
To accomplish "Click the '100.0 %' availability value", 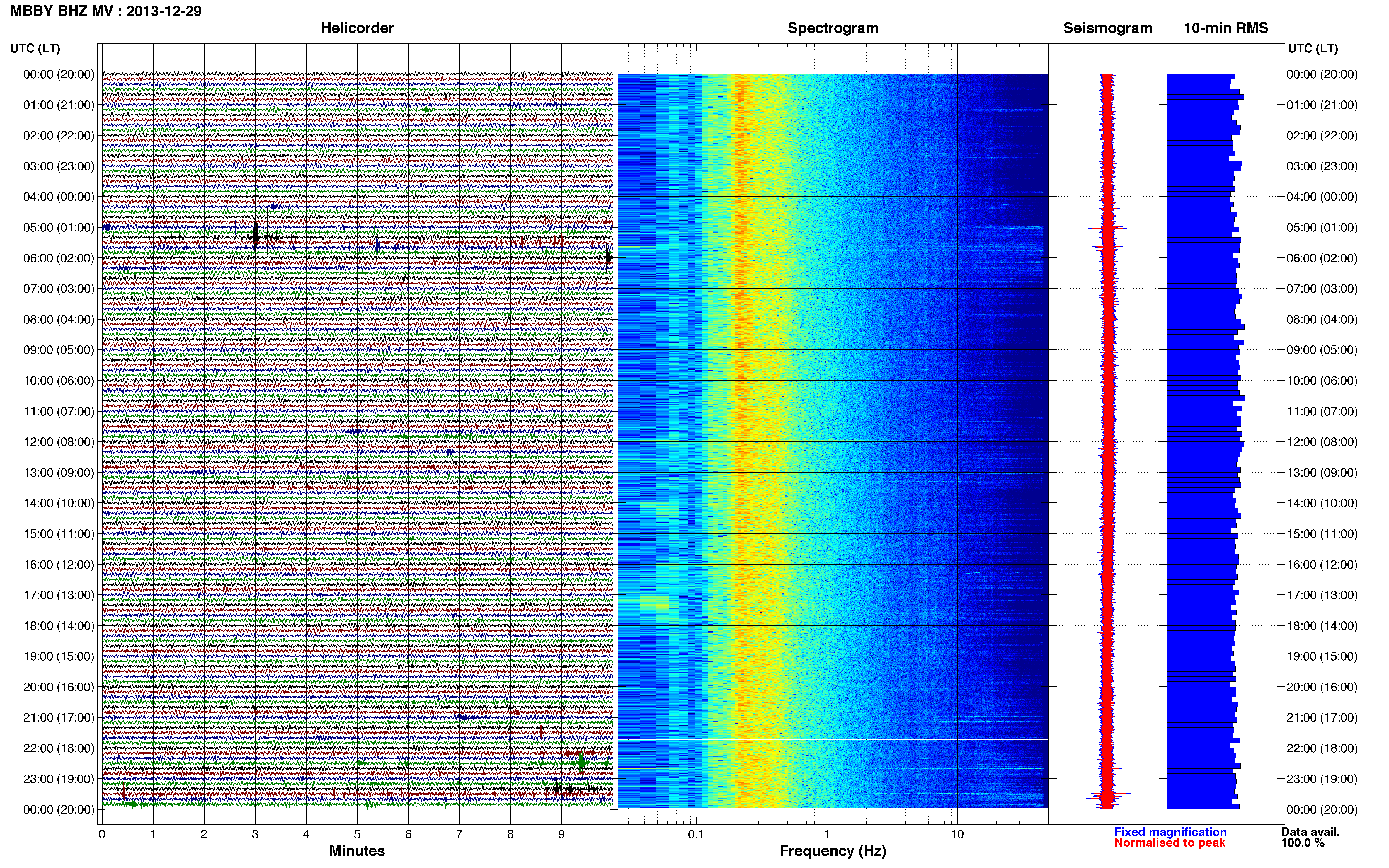I will point(1303,843).
